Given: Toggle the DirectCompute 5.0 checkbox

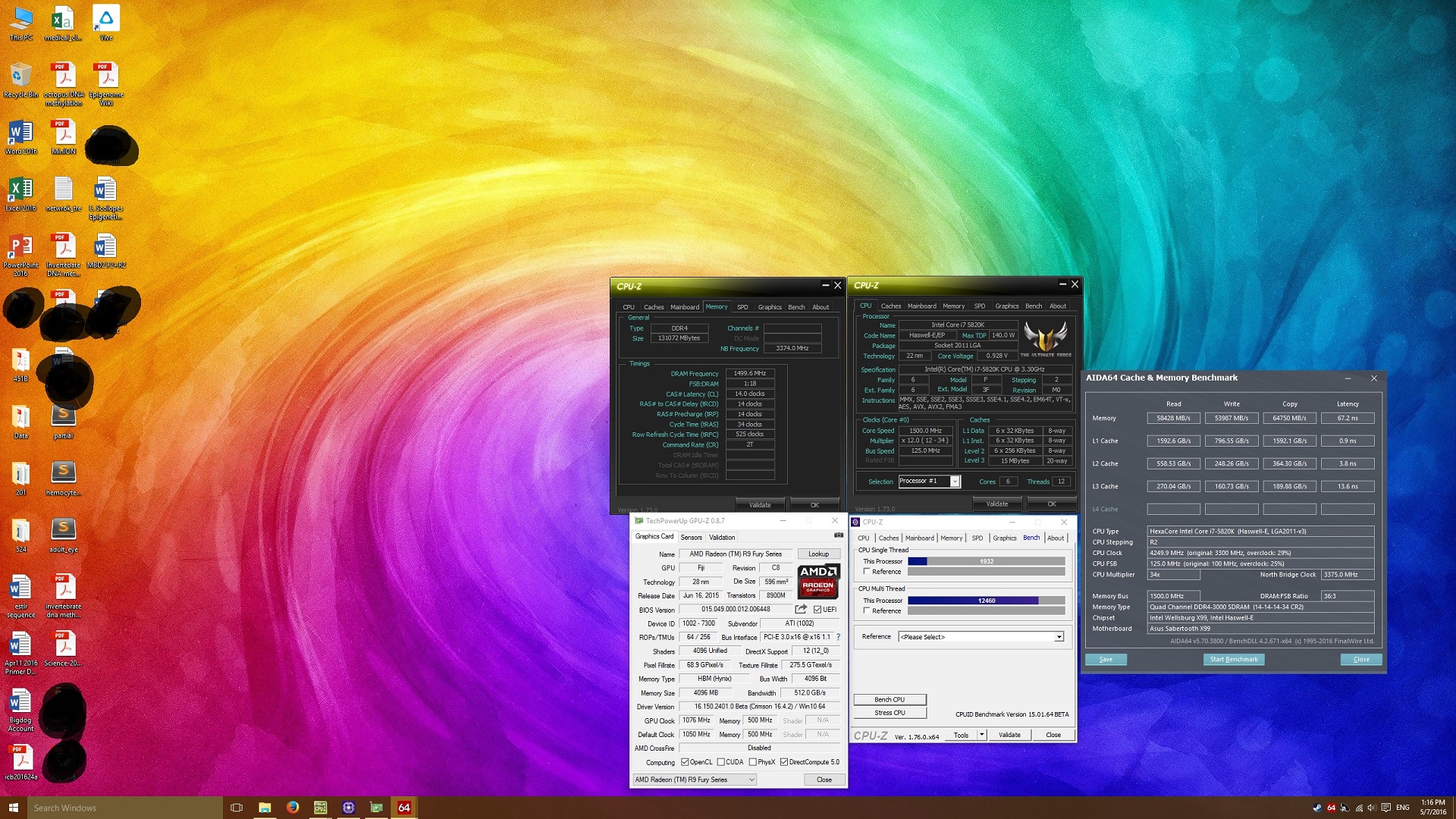Looking at the screenshot, I should click(784, 762).
